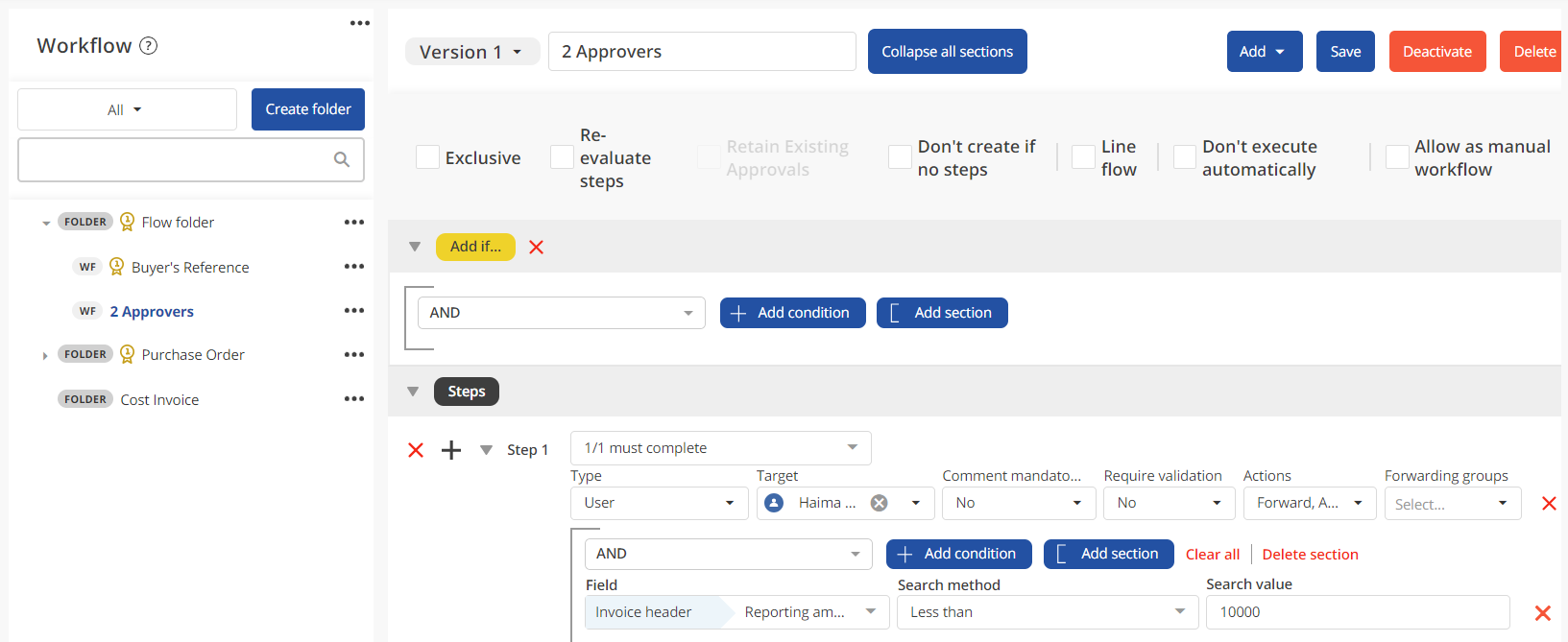Viewport: 1568px width, 642px height.
Task: Clear the Haima target user selection
Action: [x=879, y=503]
